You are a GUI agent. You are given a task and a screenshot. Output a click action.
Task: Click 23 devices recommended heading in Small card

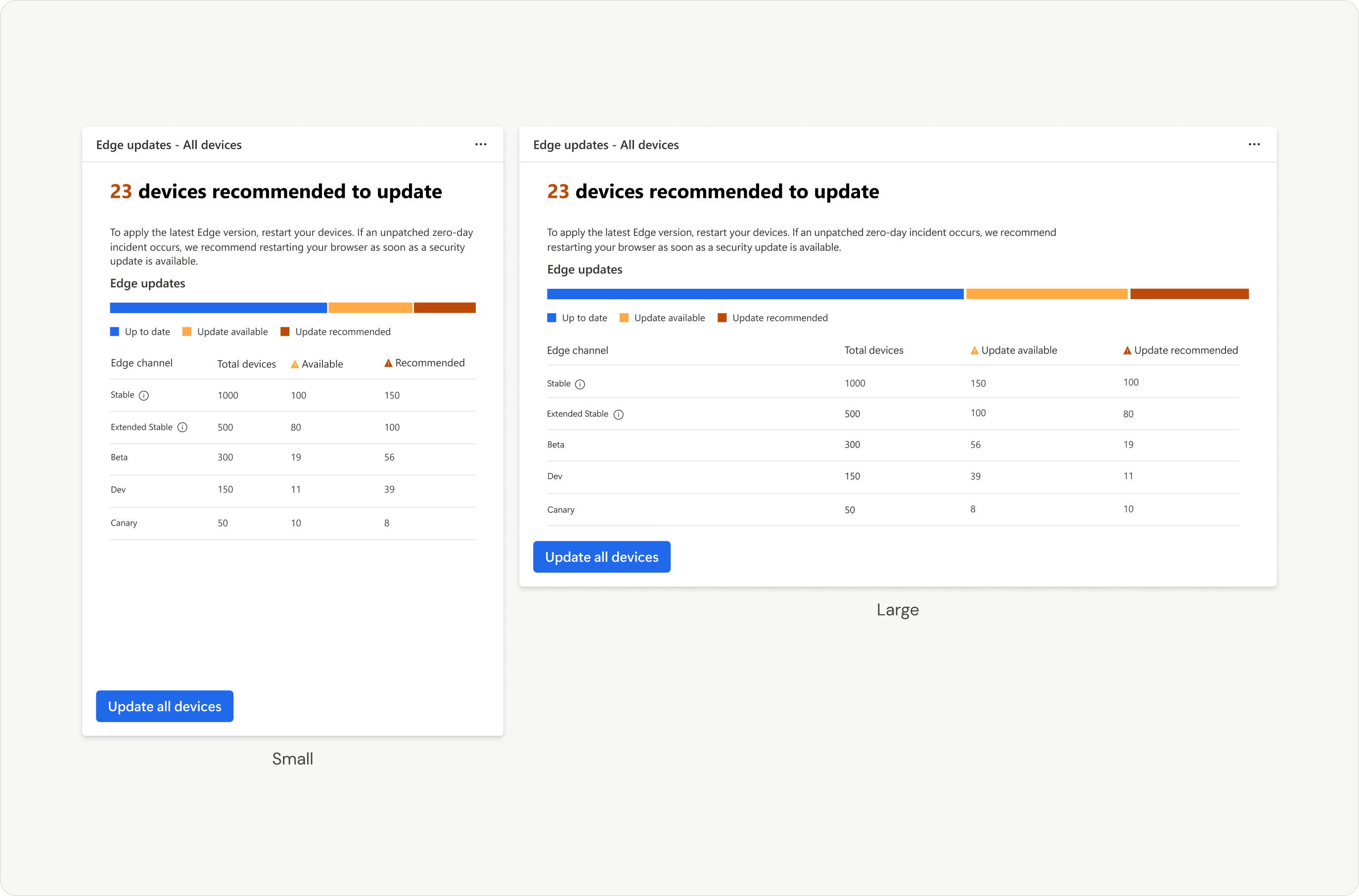pyautogui.click(x=275, y=191)
